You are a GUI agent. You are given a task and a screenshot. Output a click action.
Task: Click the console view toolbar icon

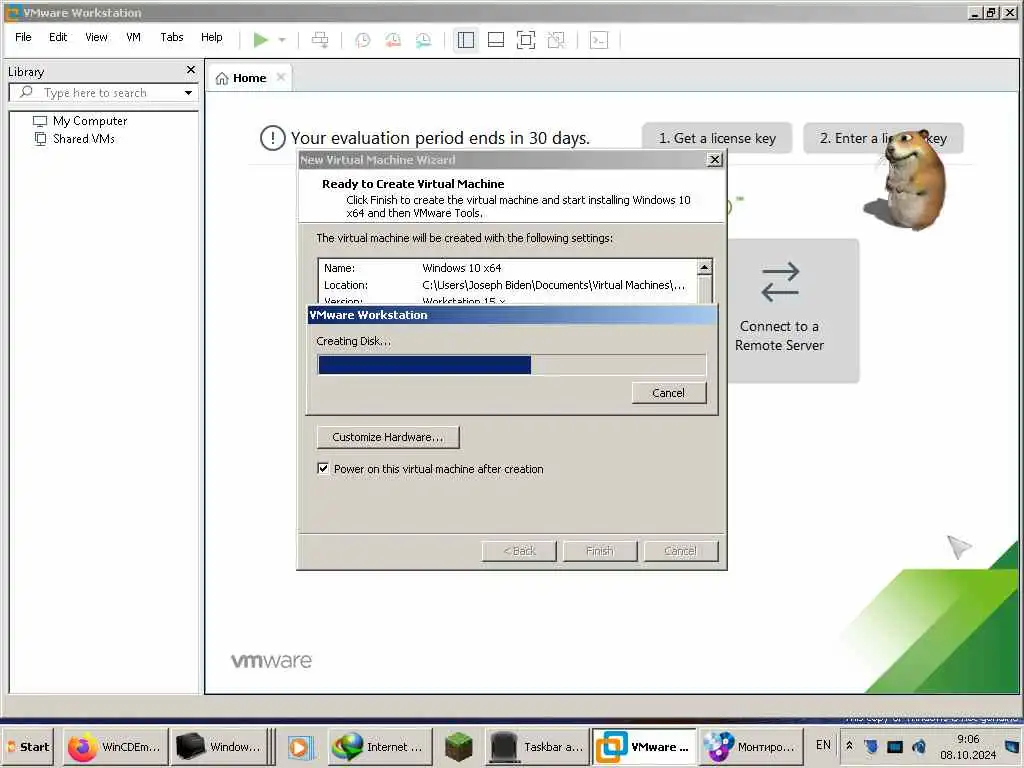pyautogui.click(x=599, y=40)
